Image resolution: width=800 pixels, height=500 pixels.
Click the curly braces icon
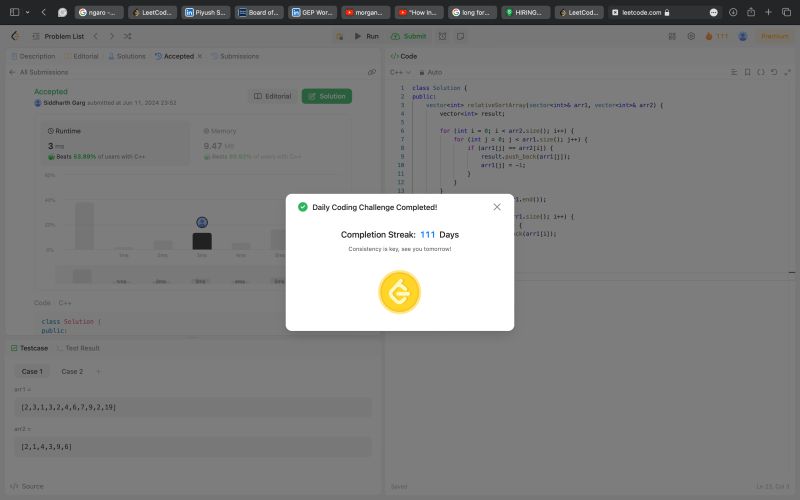pyautogui.click(x=761, y=72)
